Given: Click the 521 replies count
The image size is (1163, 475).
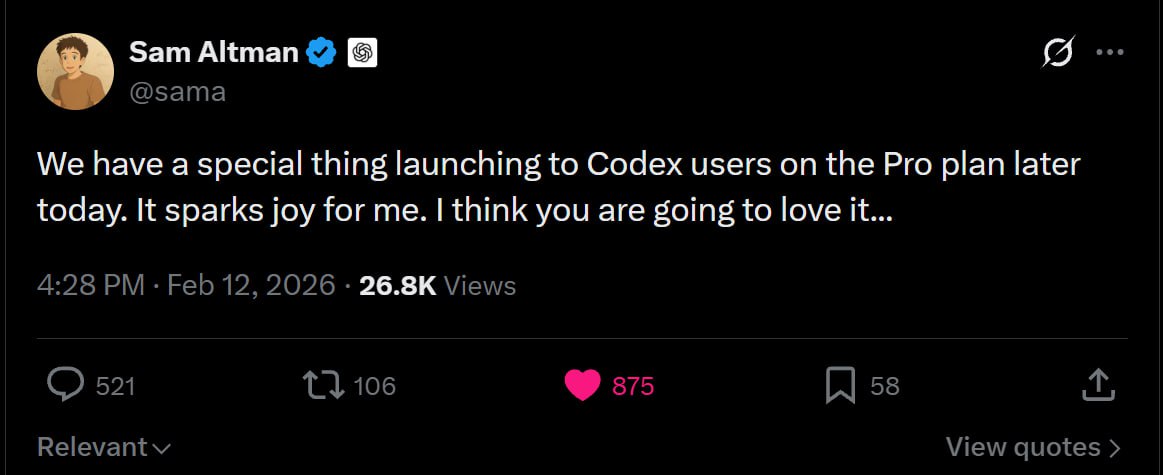Looking at the screenshot, I should [115, 386].
